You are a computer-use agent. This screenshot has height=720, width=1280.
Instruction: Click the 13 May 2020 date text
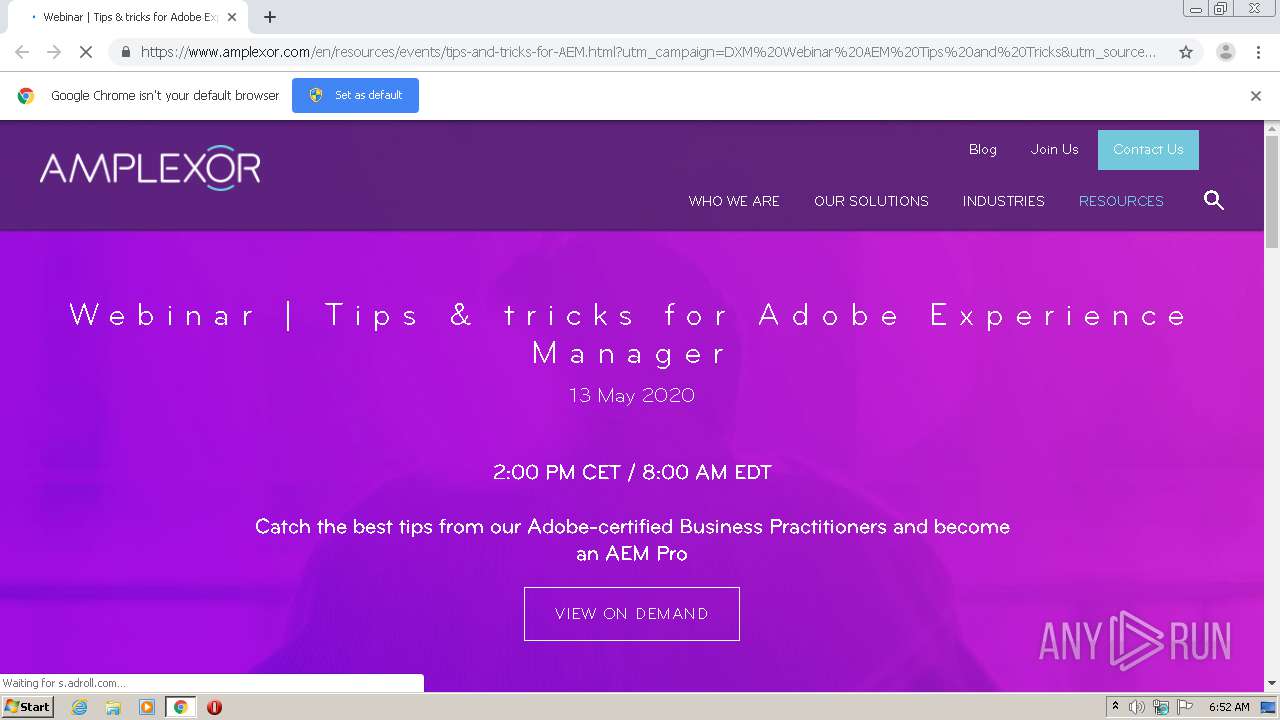(632, 396)
